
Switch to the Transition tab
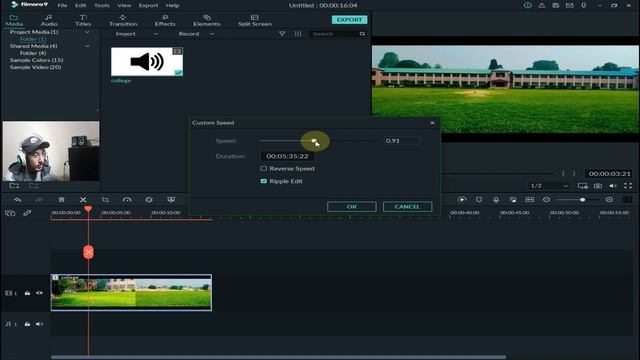click(123, 20)
